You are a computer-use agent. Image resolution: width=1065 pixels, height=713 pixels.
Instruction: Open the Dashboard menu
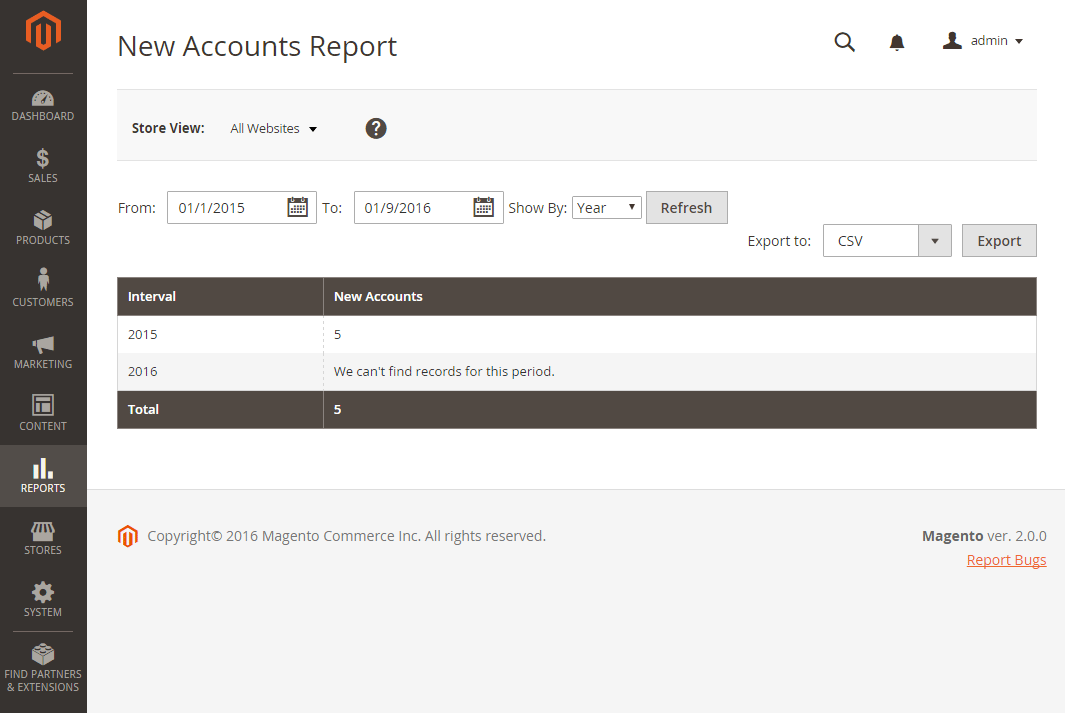click(x=43, y=105)
